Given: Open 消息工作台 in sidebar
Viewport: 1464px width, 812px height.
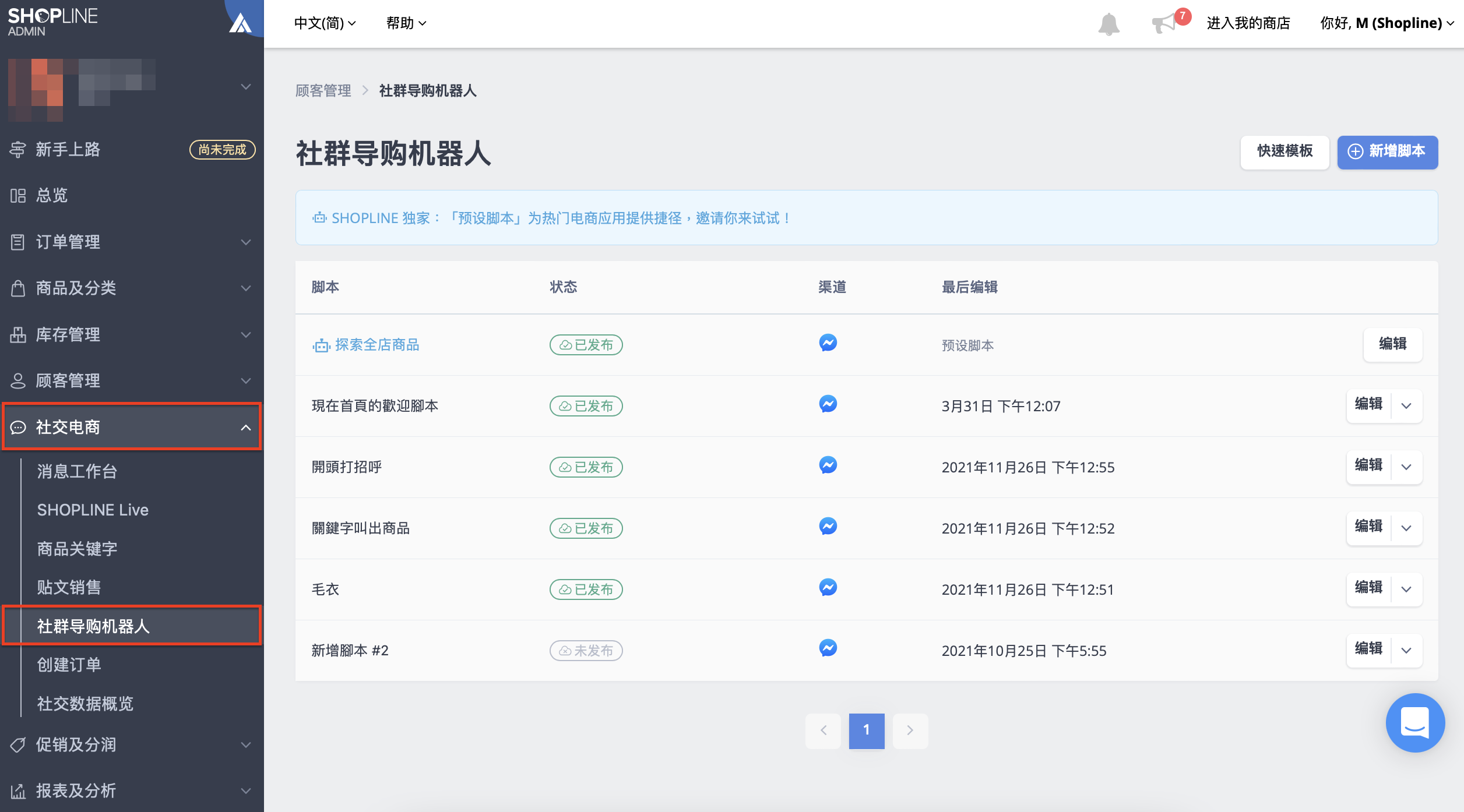Looking at the screenshot, I should pos(78,471).
